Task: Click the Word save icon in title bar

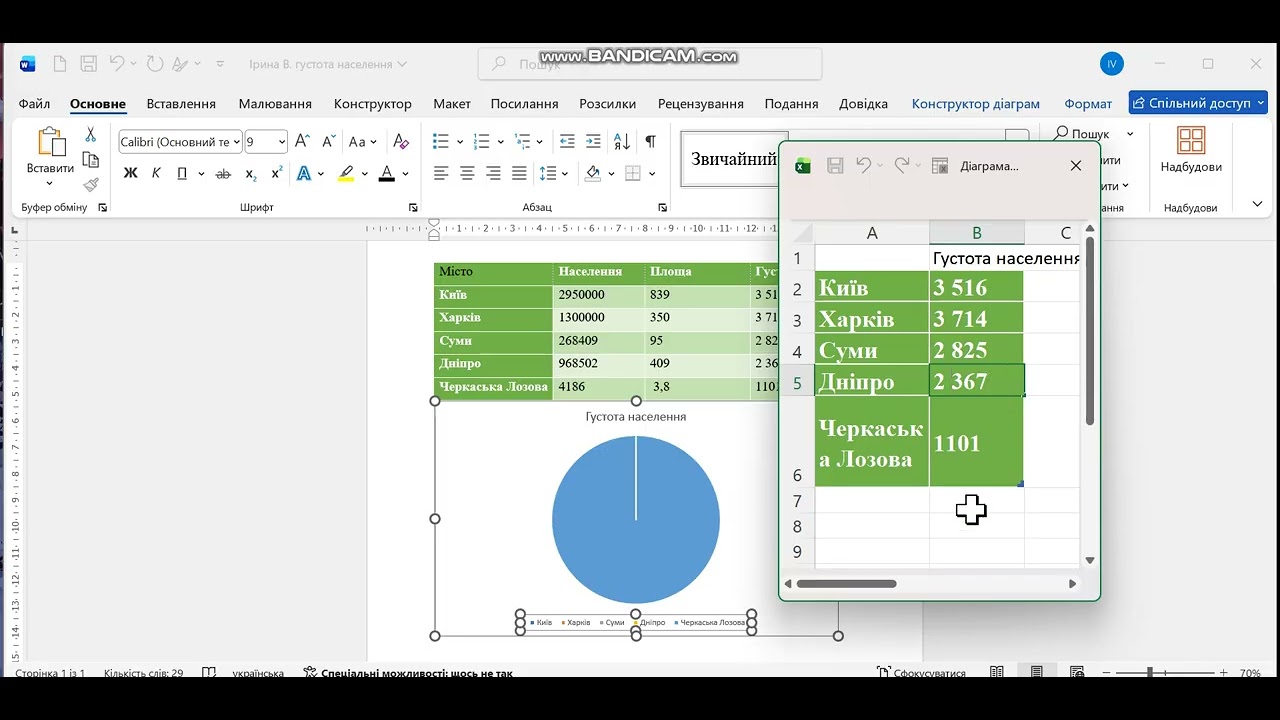Action: pos(88,64)
